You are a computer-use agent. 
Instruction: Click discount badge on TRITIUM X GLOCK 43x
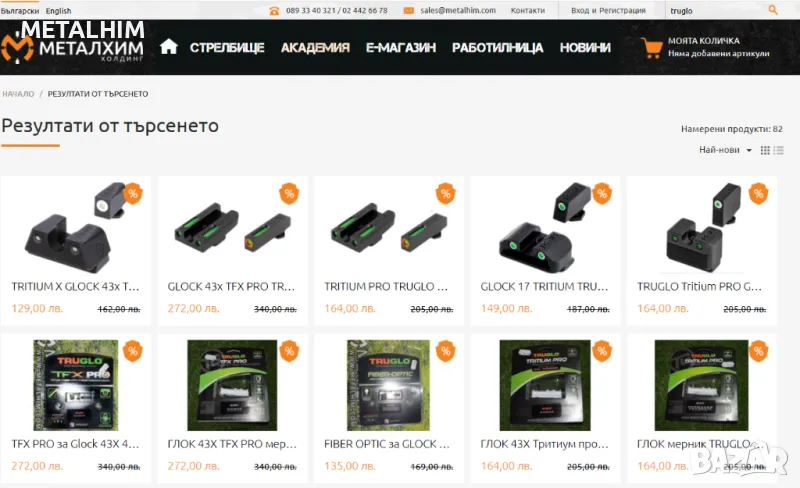pos(133,193)
